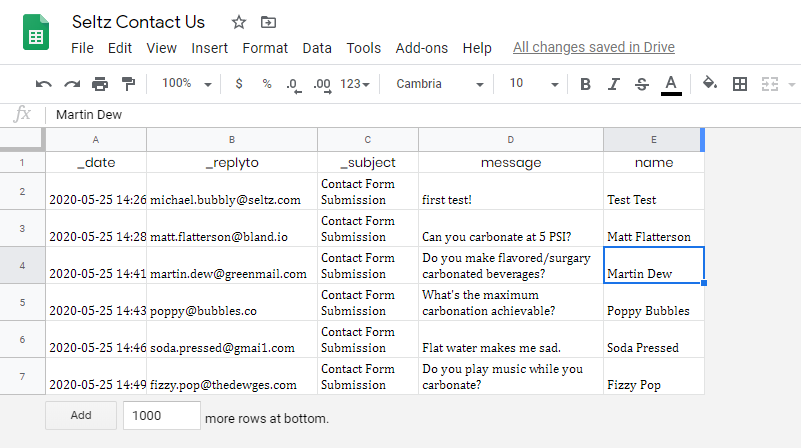Image resolution: width=801 pixels, height=448 pixels.
Task: Open the Tools menu
Action: pos(364,48)
